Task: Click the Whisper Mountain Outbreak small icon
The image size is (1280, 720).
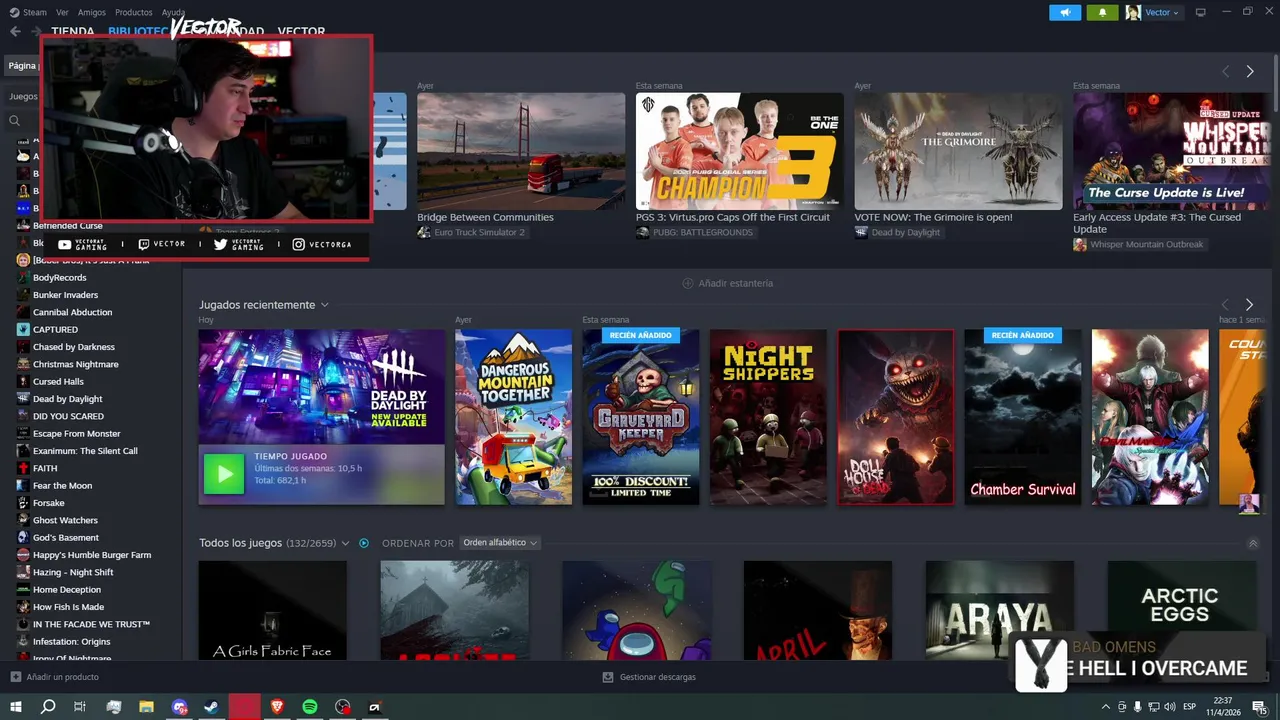Action: 1080,245
